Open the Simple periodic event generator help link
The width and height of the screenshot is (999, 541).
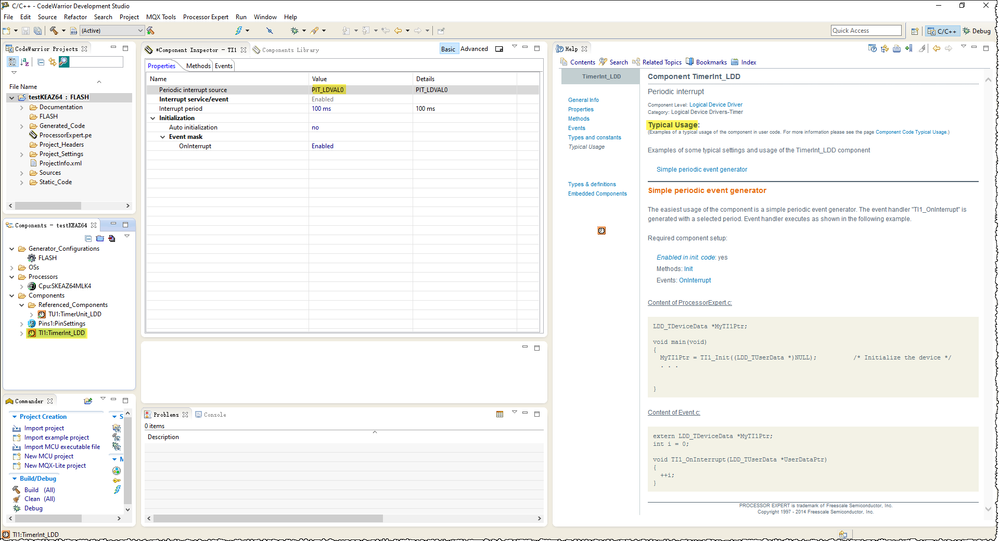tap(701, 170)
